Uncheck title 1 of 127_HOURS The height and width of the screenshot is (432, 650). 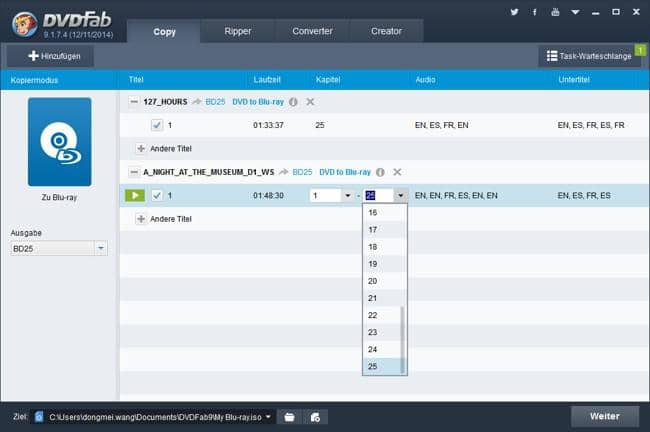point(157,125)
